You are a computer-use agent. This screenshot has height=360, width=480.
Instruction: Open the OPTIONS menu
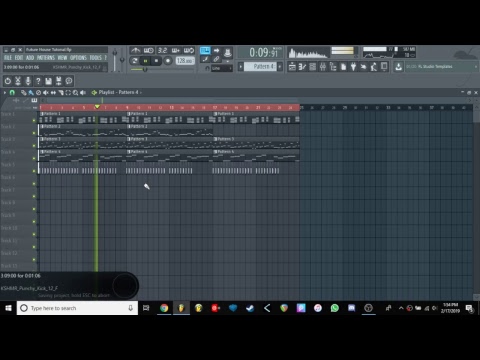(78, 58)
